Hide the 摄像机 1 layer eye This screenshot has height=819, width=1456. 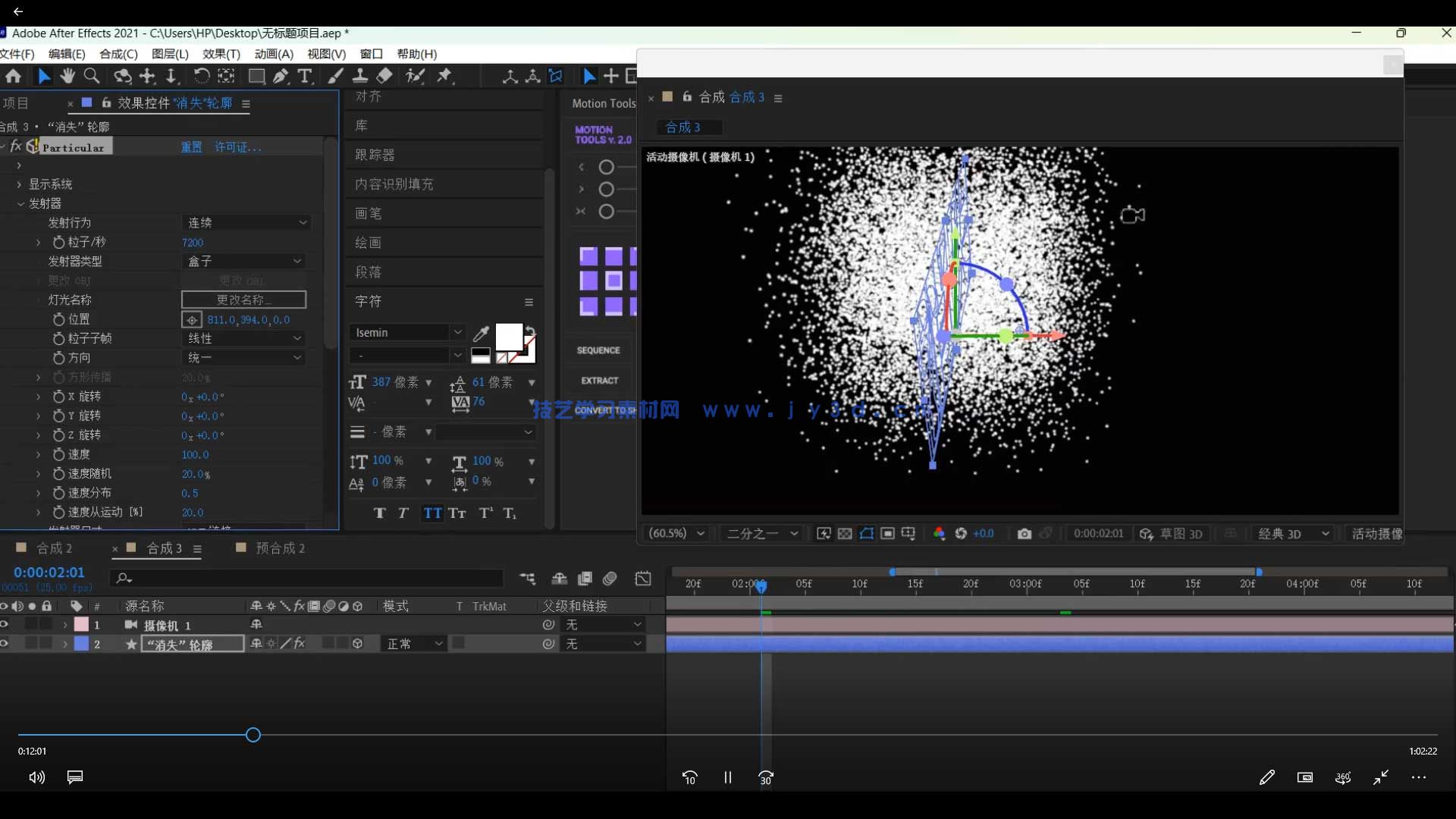pos(5,624)
